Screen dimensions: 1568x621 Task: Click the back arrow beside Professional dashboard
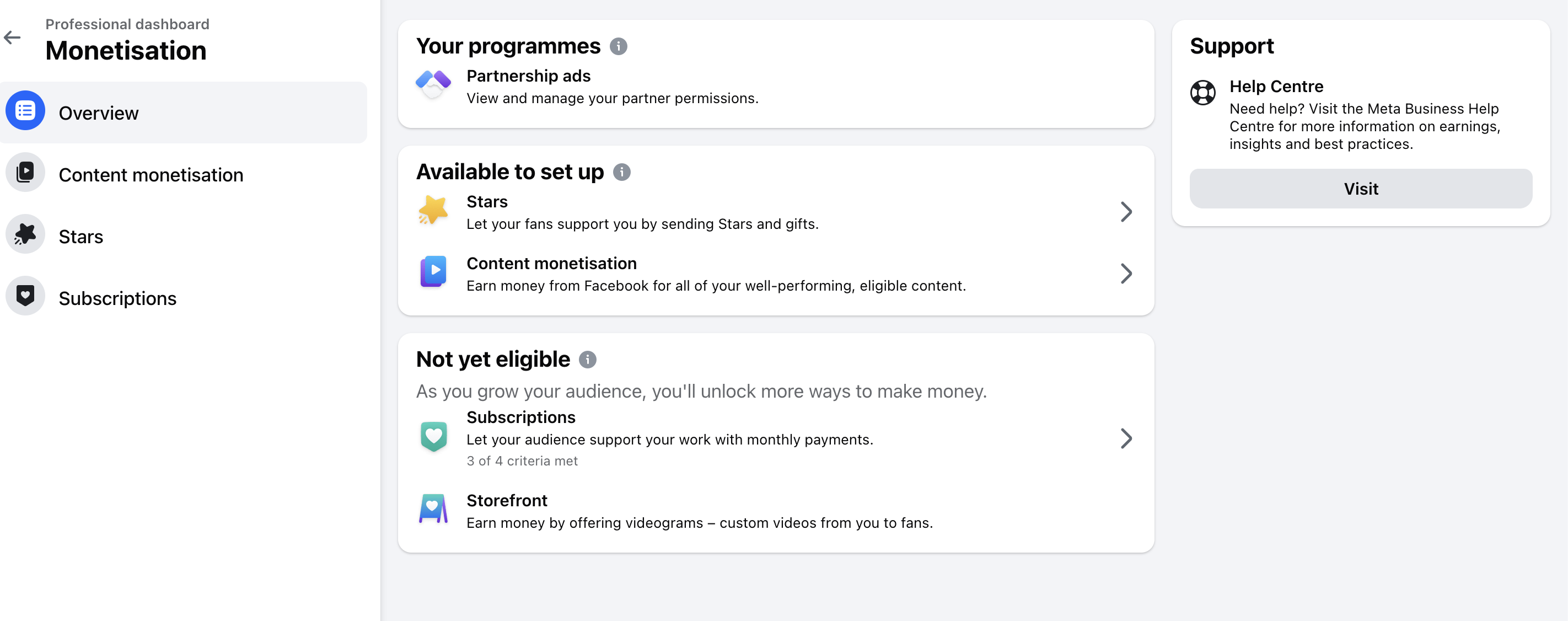12,38
